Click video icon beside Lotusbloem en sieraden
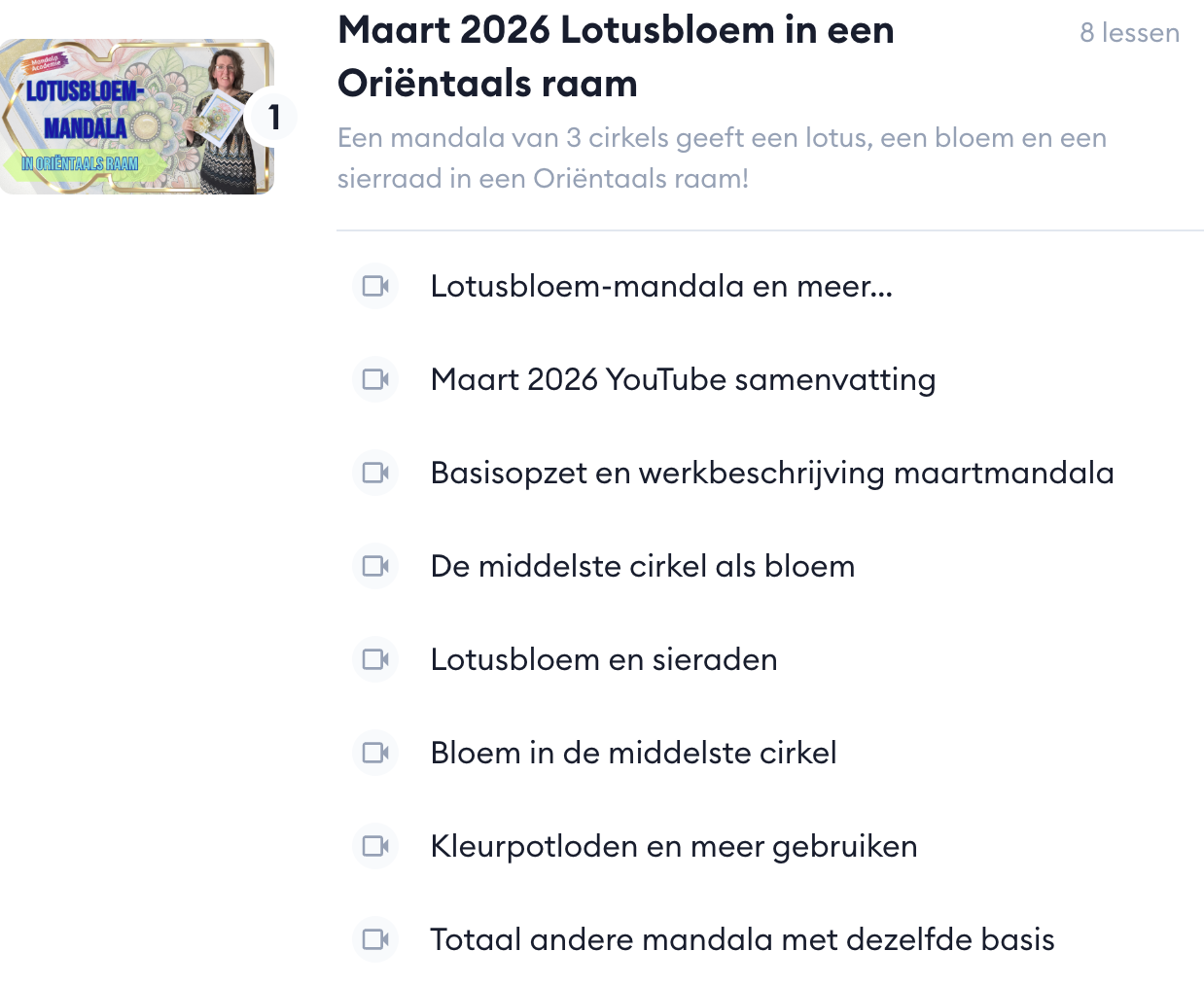 375,659
